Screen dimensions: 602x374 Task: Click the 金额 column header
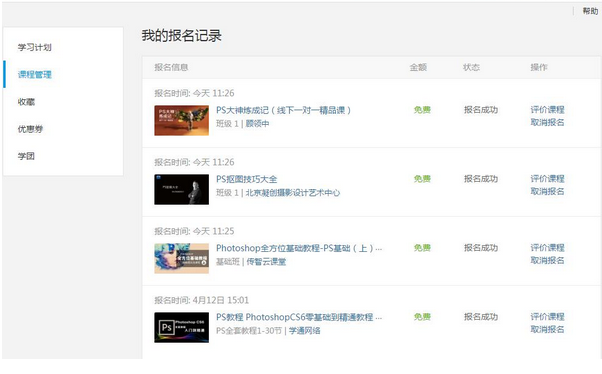418,68
